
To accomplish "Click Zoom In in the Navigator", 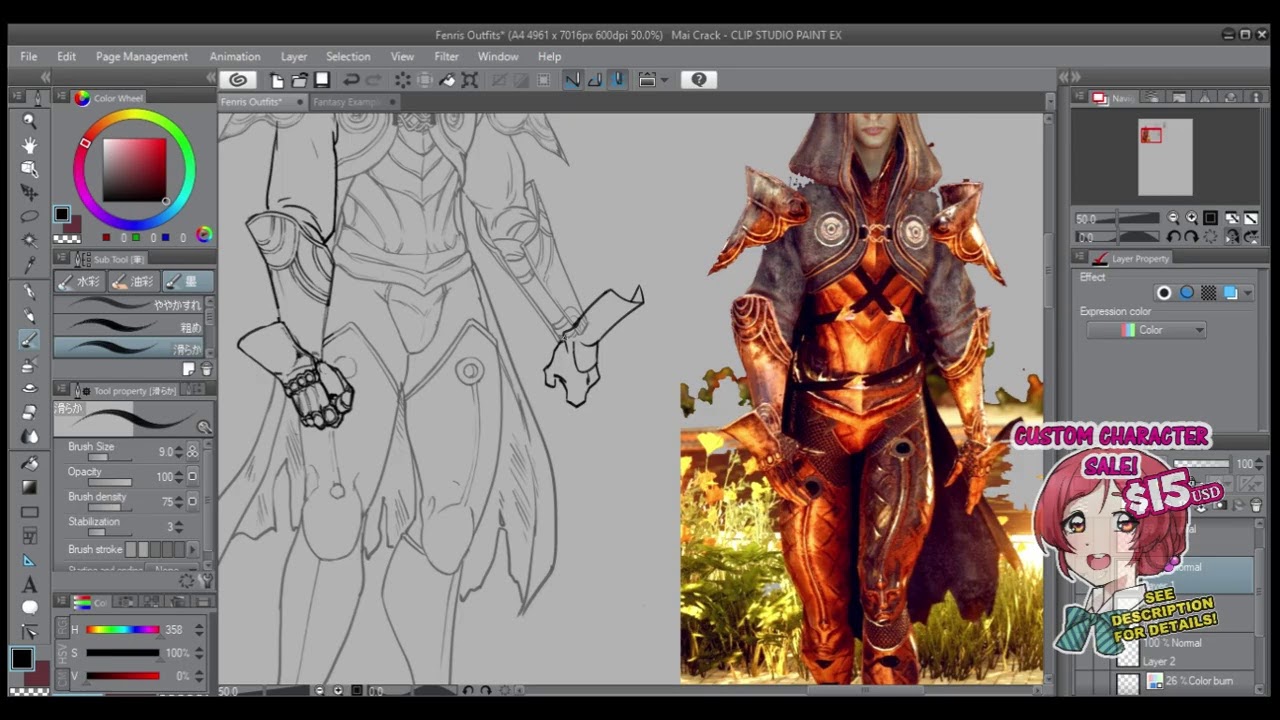I will [x=1191, y=218].
